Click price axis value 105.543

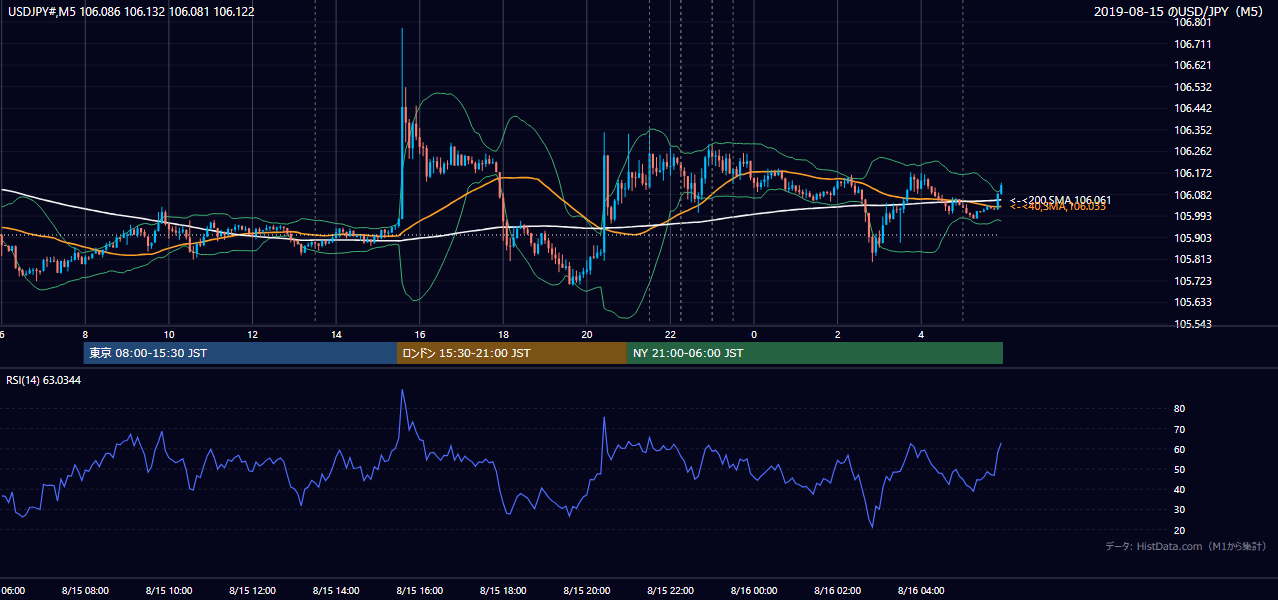coord(1194,324)
